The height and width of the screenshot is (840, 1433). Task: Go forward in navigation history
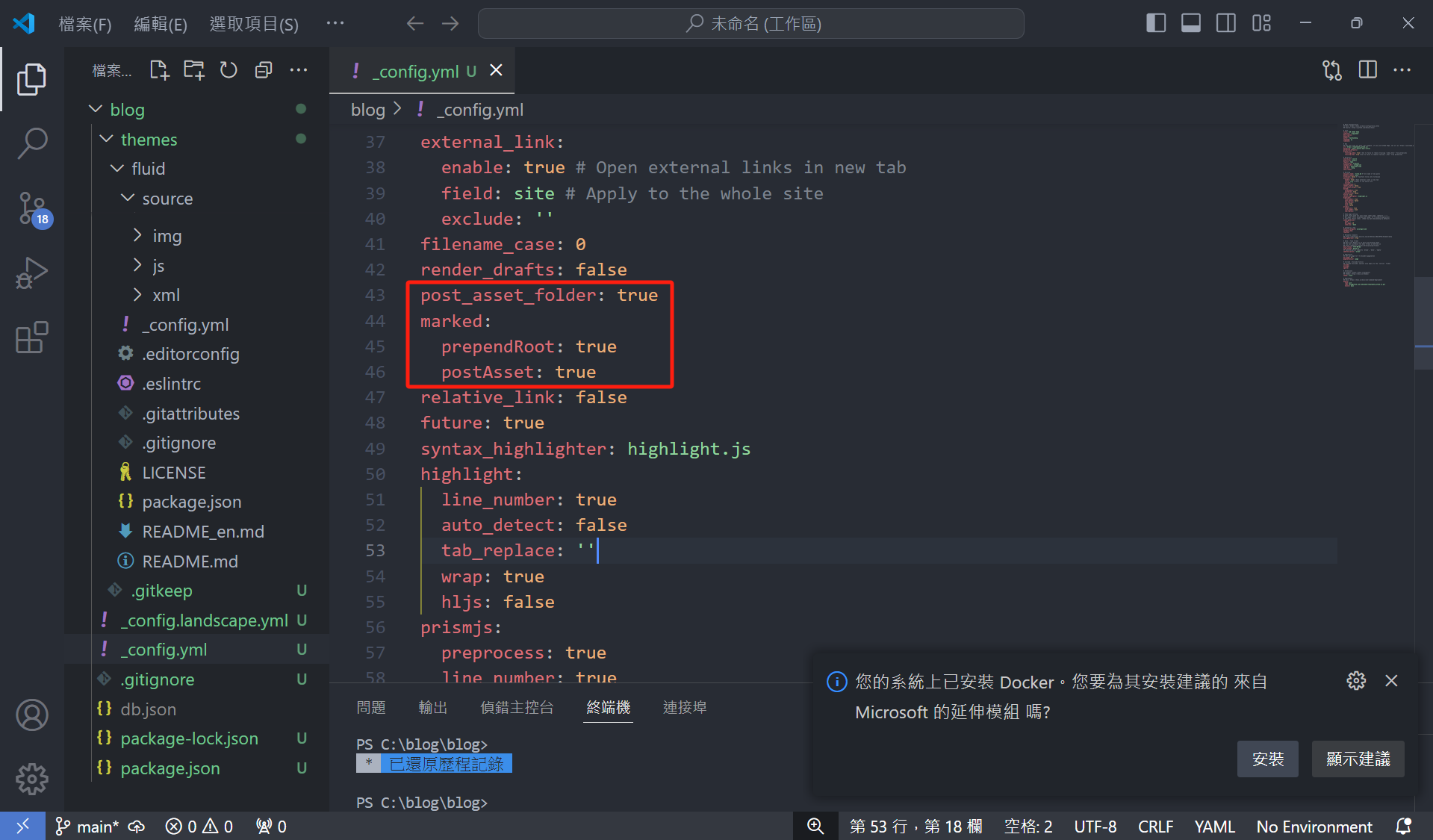click(x=450, y=24)
